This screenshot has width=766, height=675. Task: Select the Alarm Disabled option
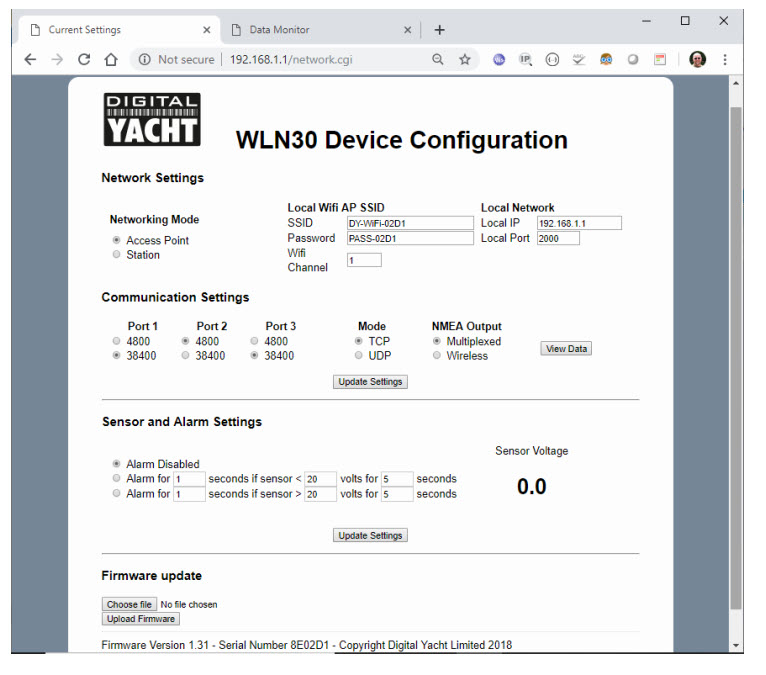(x=116, y=464)
